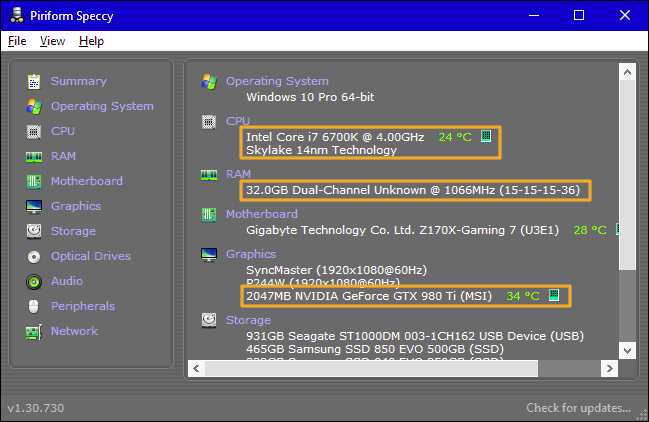
Task: Open Storage section from sidebar
Action: coord(73,231)
